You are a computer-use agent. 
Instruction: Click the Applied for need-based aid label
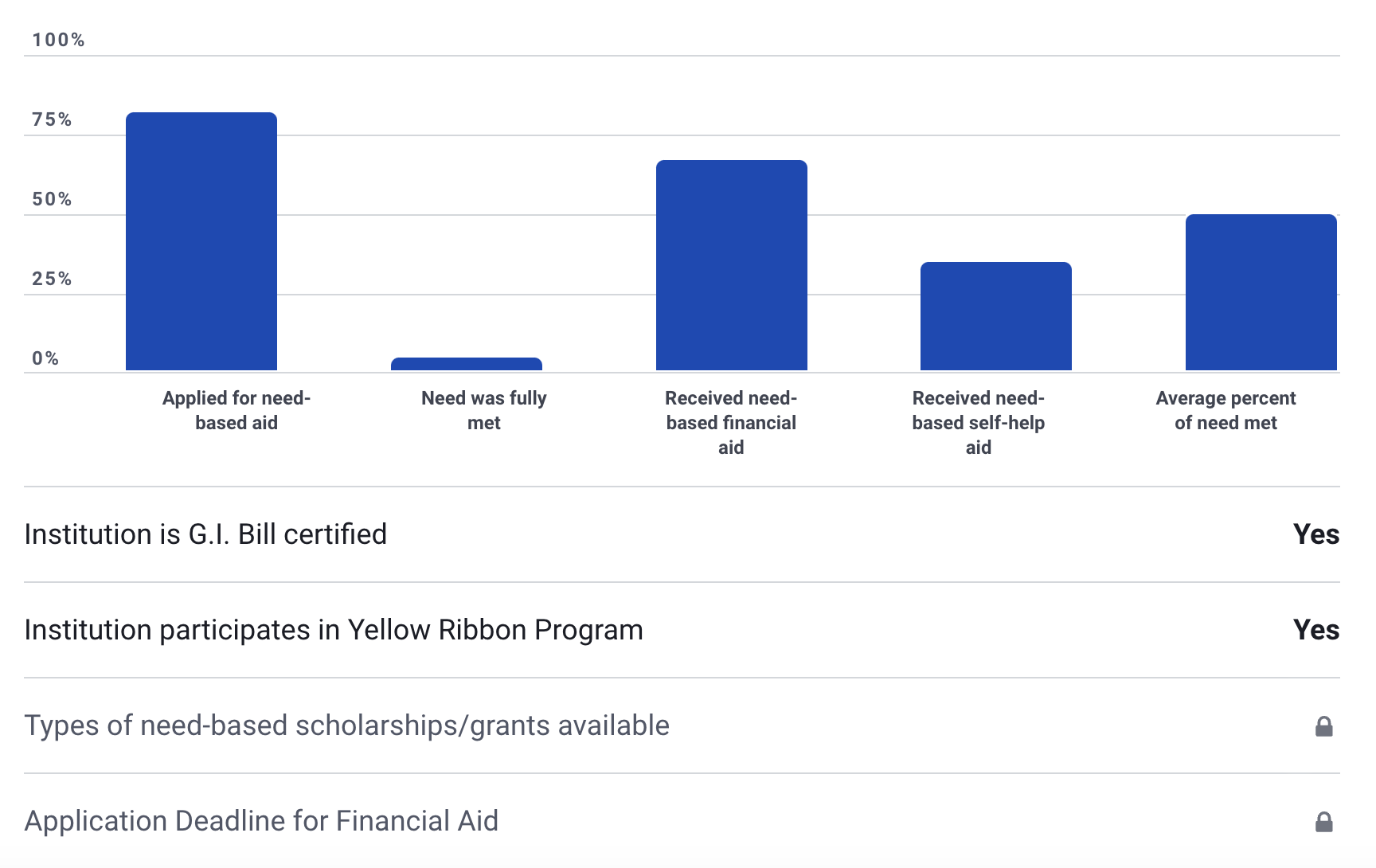point(236,410)
